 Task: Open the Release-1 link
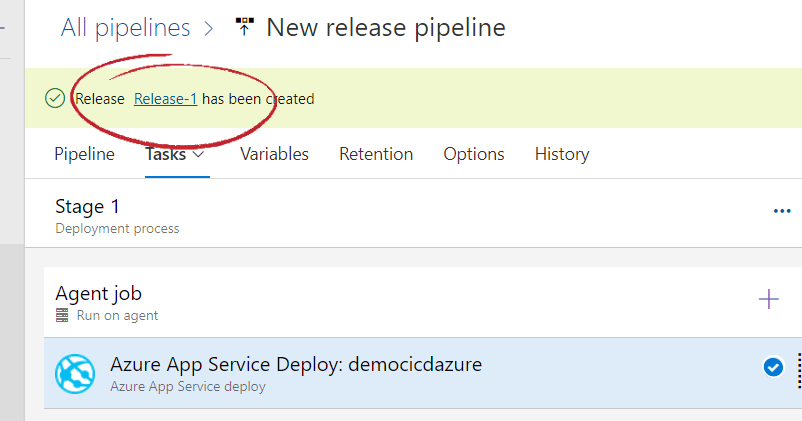[x=165, y=99]
